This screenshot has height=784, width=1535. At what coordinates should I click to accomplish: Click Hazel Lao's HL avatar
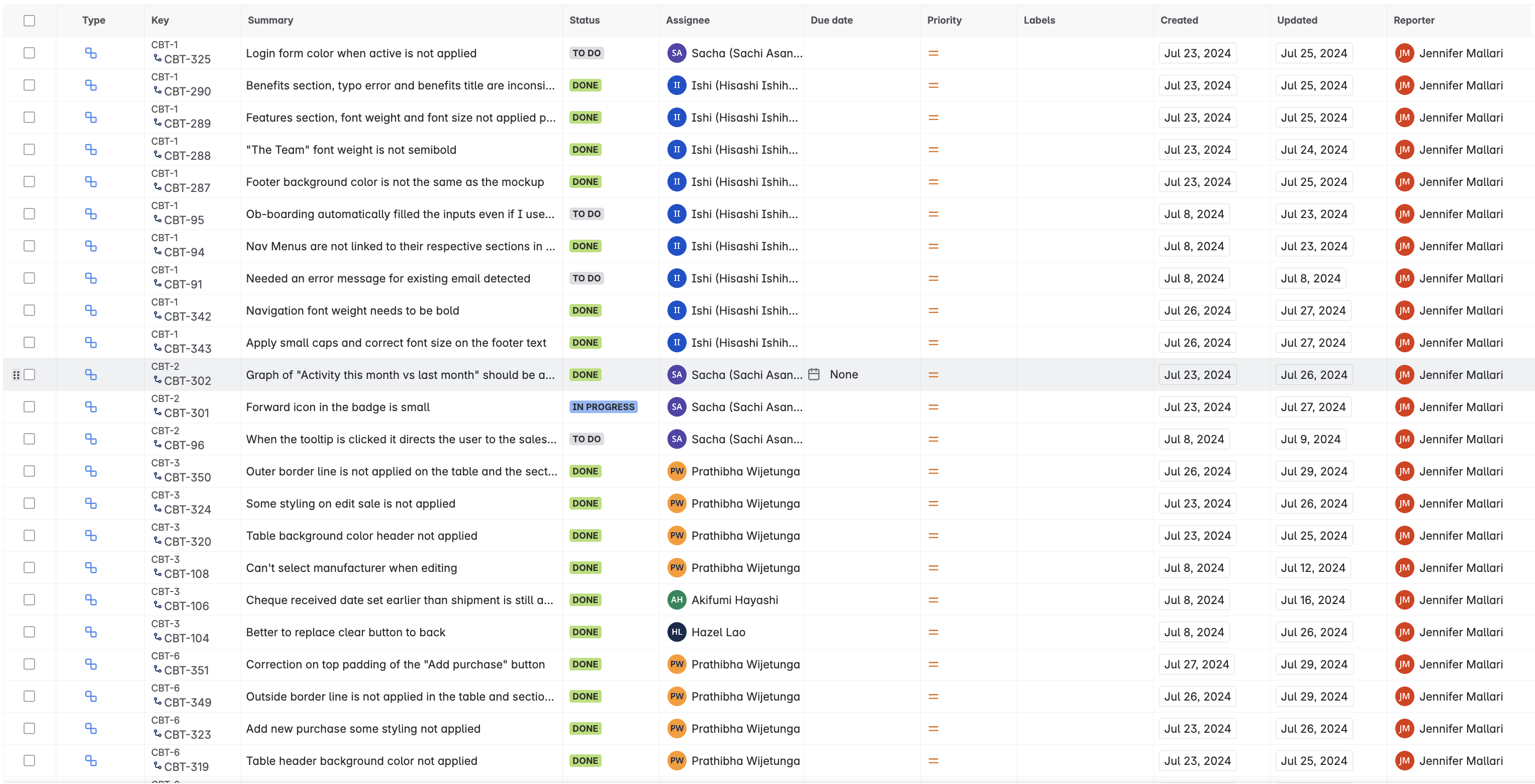677,632
